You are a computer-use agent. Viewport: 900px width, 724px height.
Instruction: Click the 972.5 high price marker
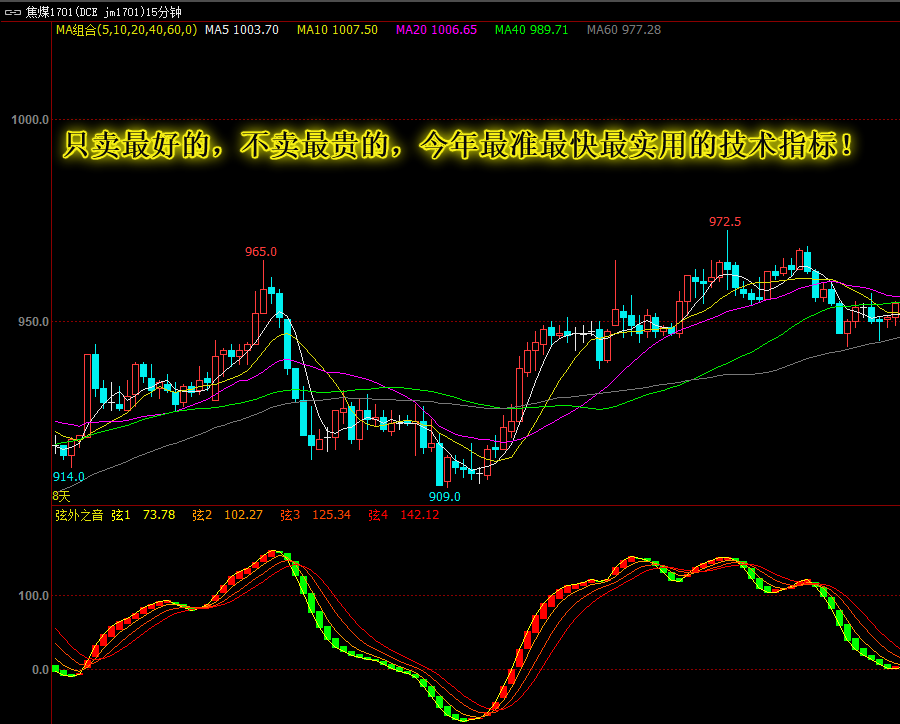pyautogui.click(x=725, y=222)
